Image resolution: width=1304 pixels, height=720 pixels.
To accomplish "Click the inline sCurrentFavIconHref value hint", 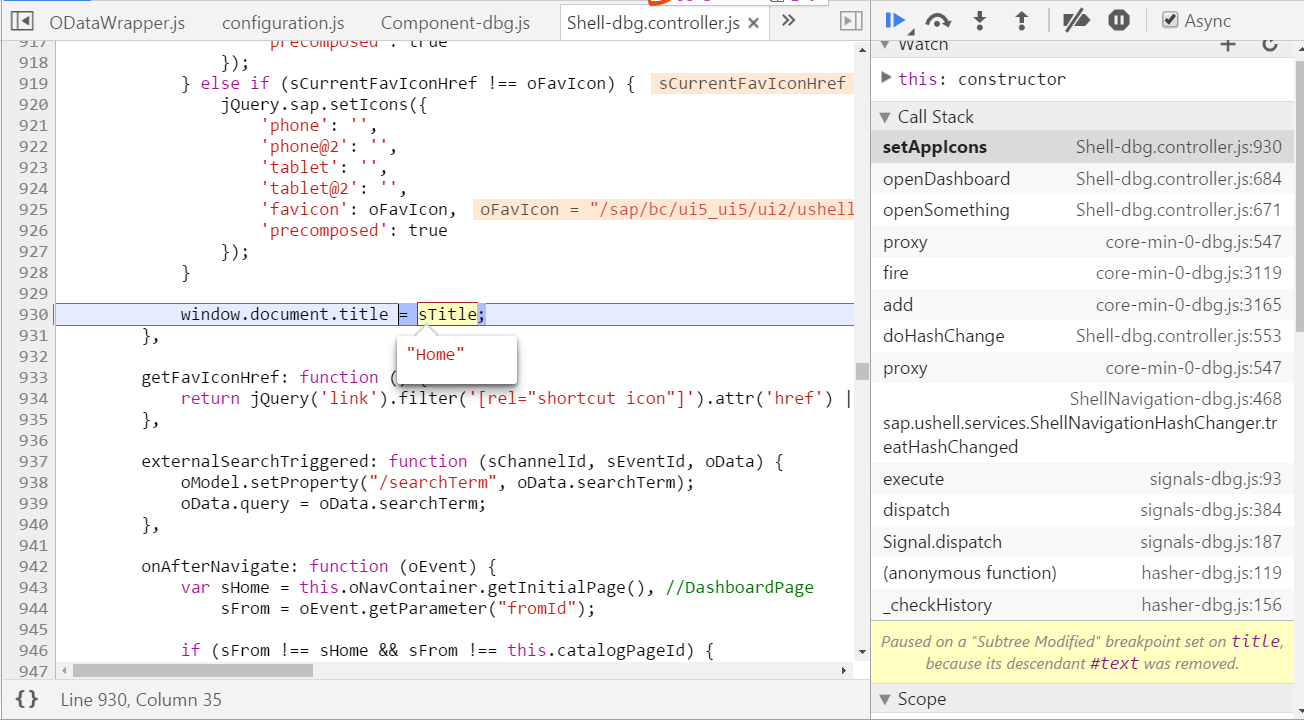I will [x=752, y=83].
